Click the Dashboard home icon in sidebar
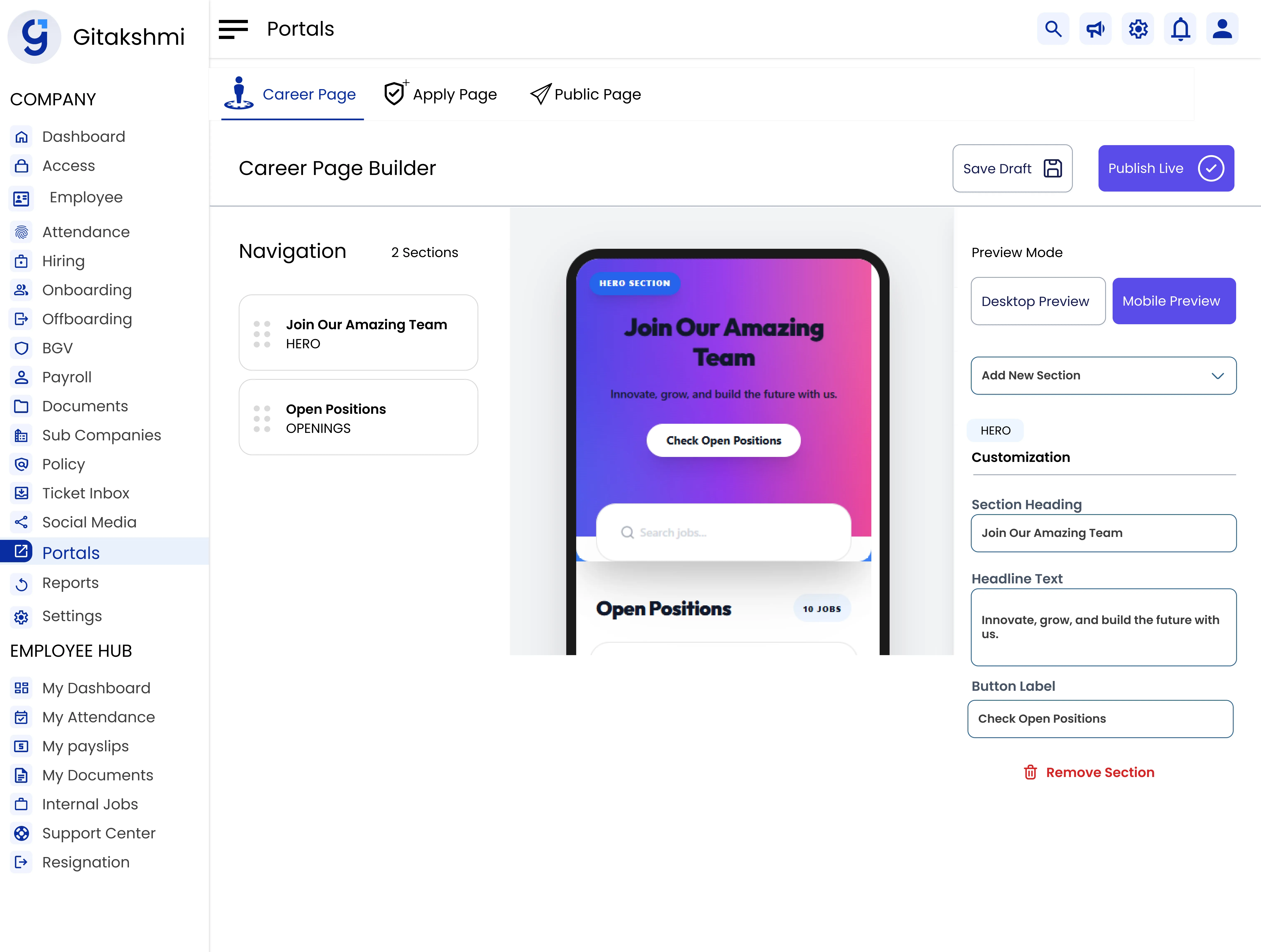 coord(21,137)
